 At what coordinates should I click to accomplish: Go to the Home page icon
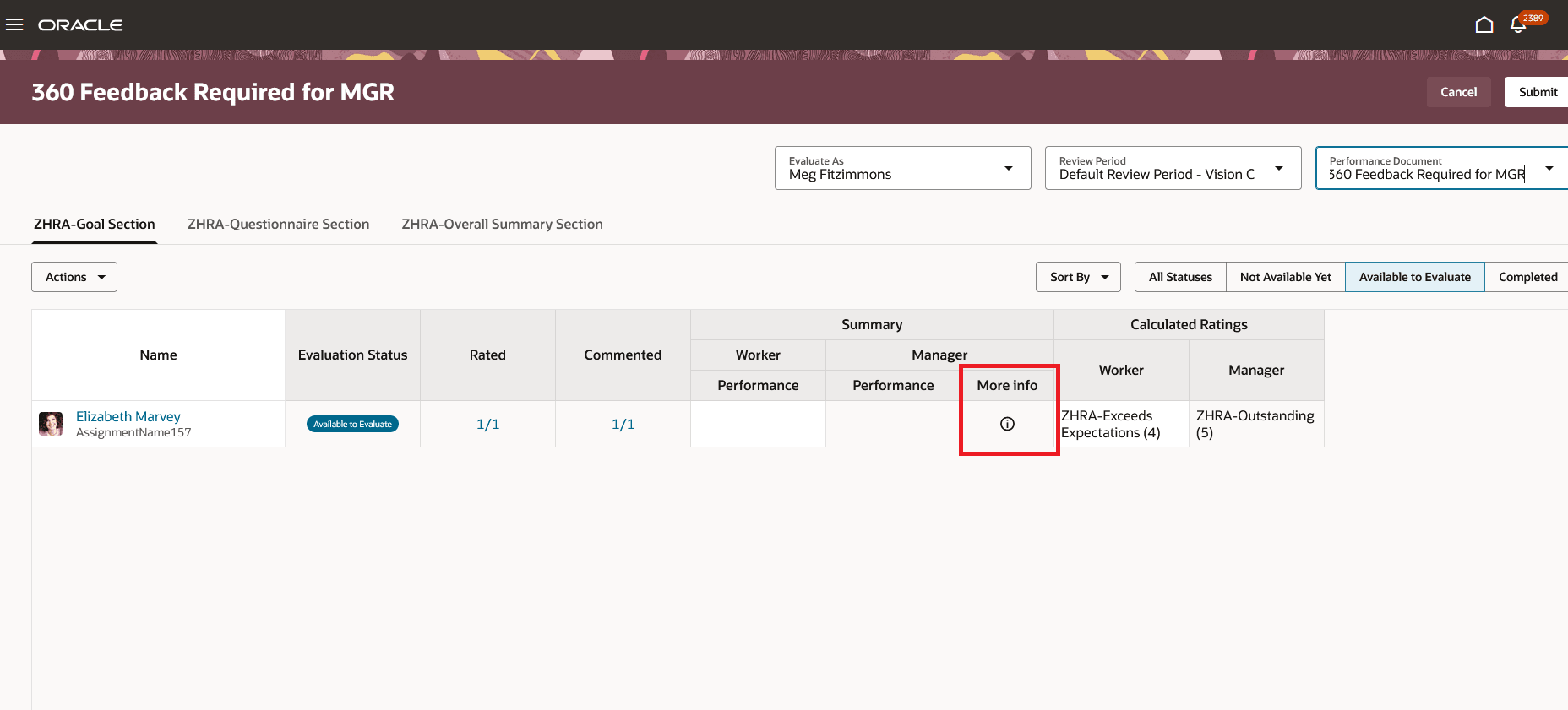1484,24
